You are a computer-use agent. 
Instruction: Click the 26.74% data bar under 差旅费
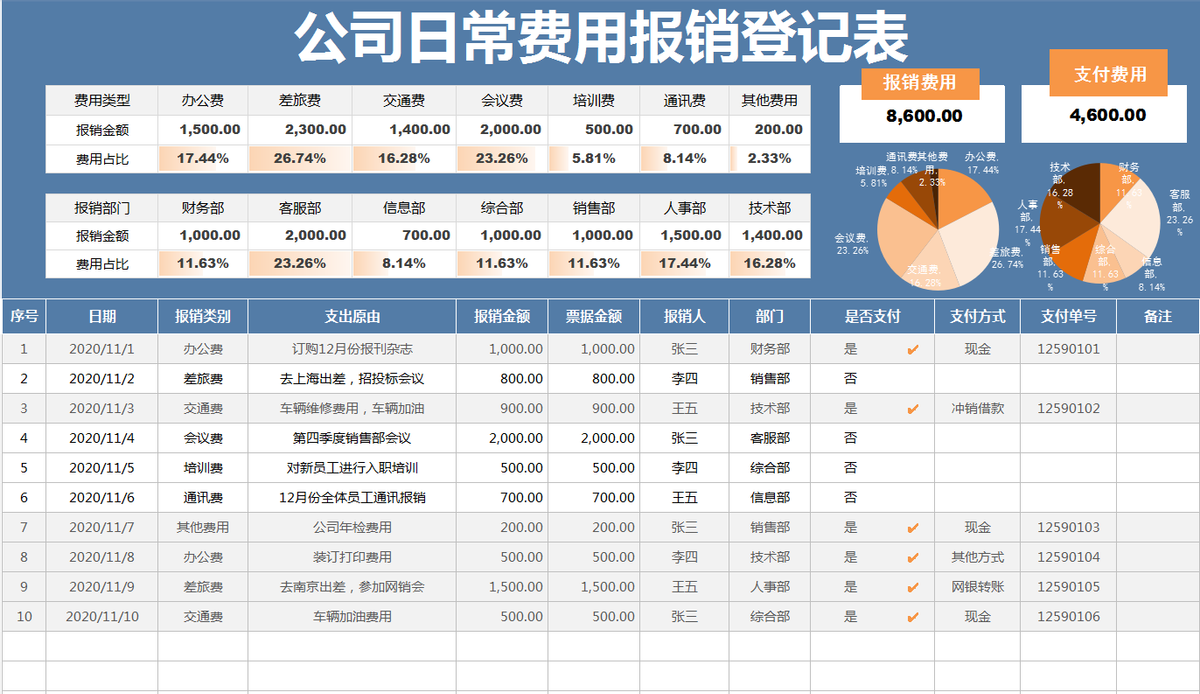(299, 157)
